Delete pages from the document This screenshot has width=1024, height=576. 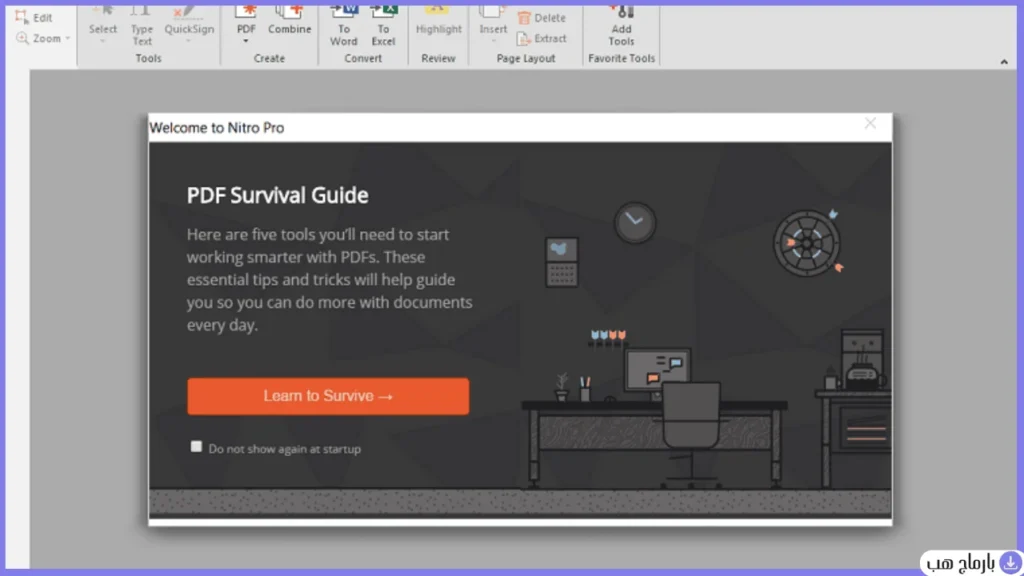coord(541,18)
